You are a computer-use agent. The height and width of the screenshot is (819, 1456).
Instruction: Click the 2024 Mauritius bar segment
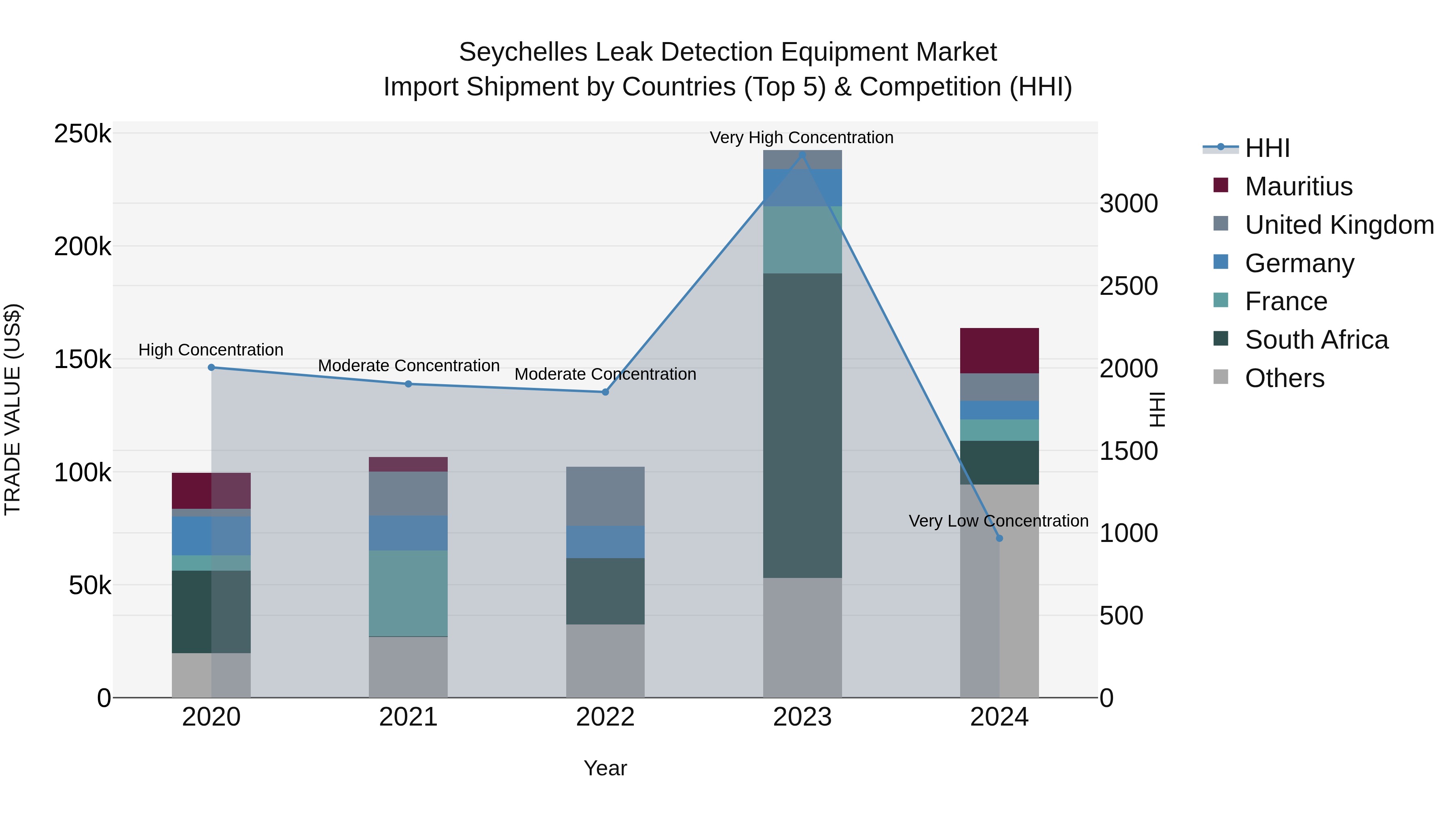coord(999,351)
